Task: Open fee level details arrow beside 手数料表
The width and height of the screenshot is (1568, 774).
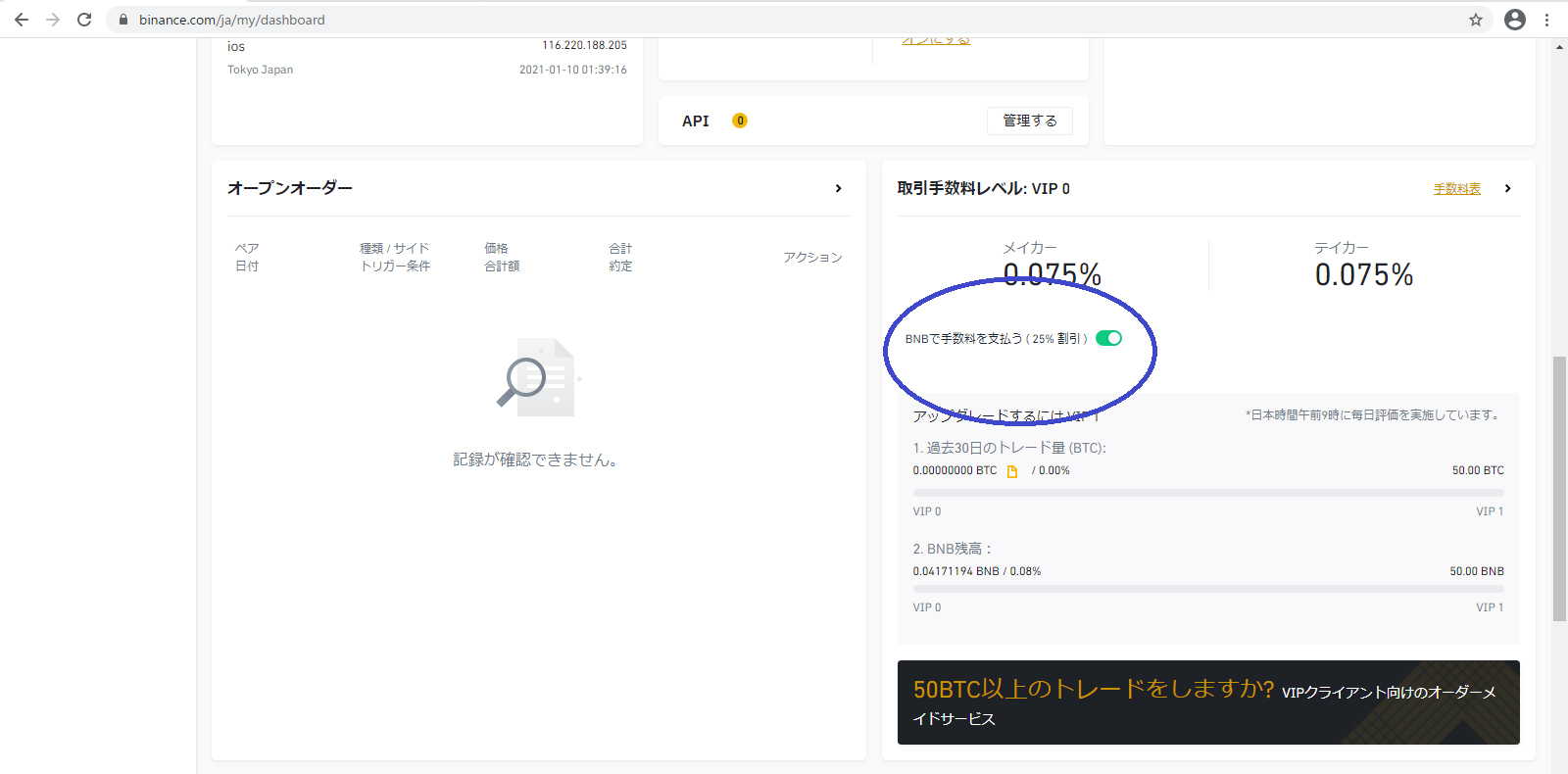Action: (x=1507, y=188)
